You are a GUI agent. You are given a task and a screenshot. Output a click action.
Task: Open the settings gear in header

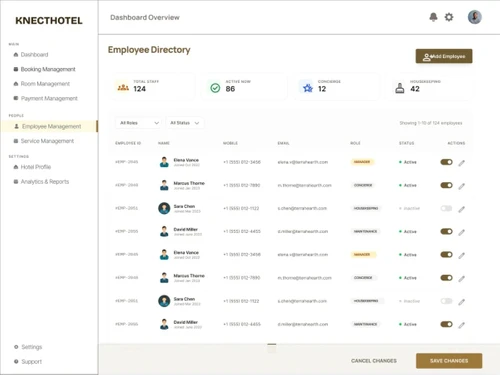pyautogui.click(x=449, y=17)
